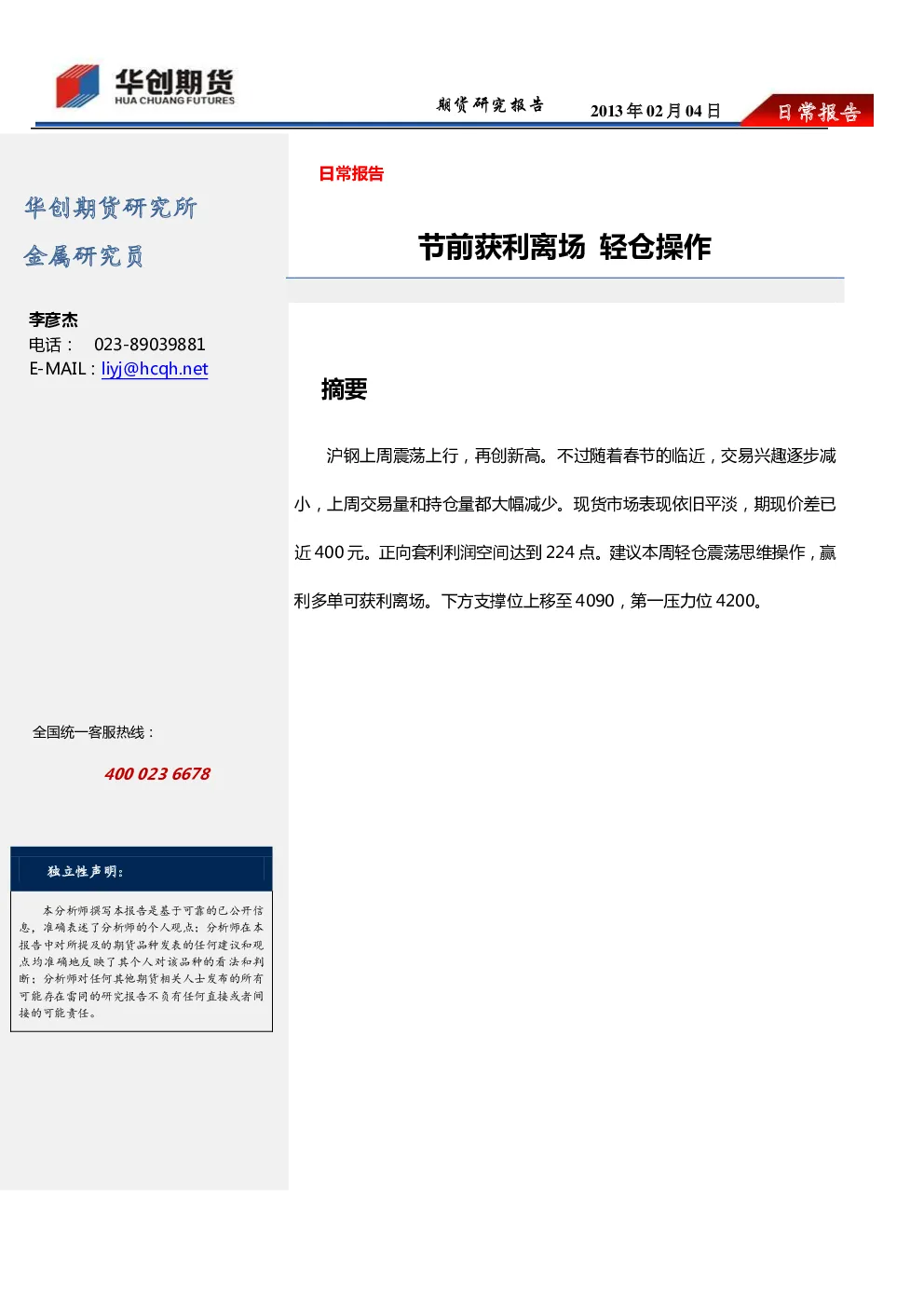
Task: Click the 期货研究报告 header text
Action: coord(490,105)
